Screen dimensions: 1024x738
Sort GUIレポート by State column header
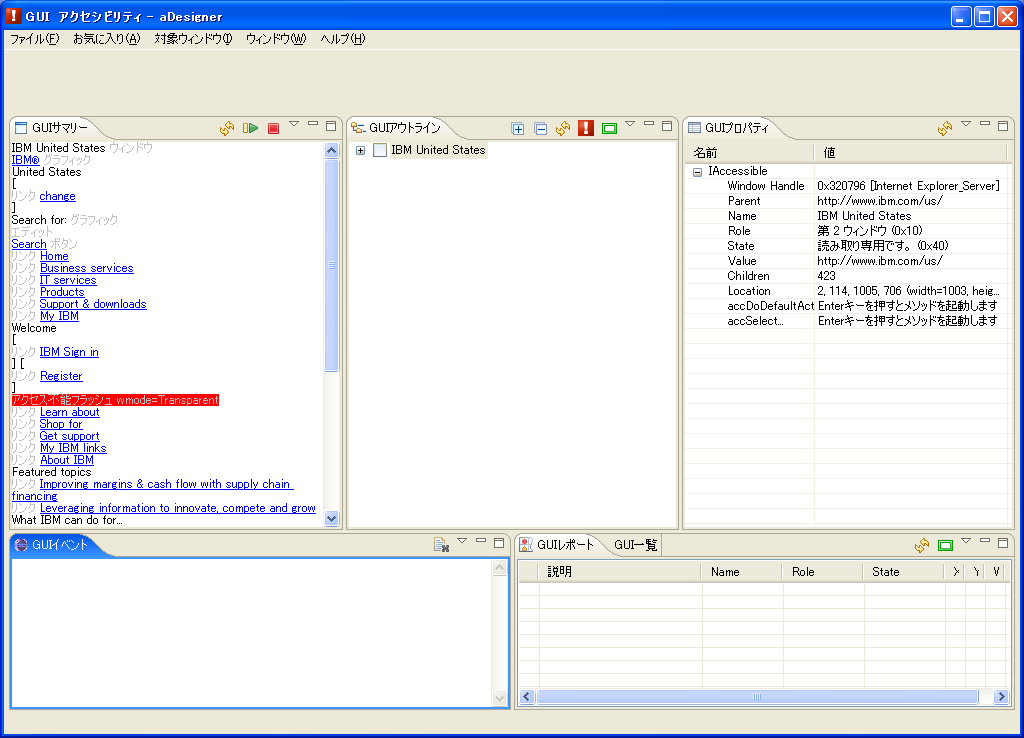click(904, 572)
